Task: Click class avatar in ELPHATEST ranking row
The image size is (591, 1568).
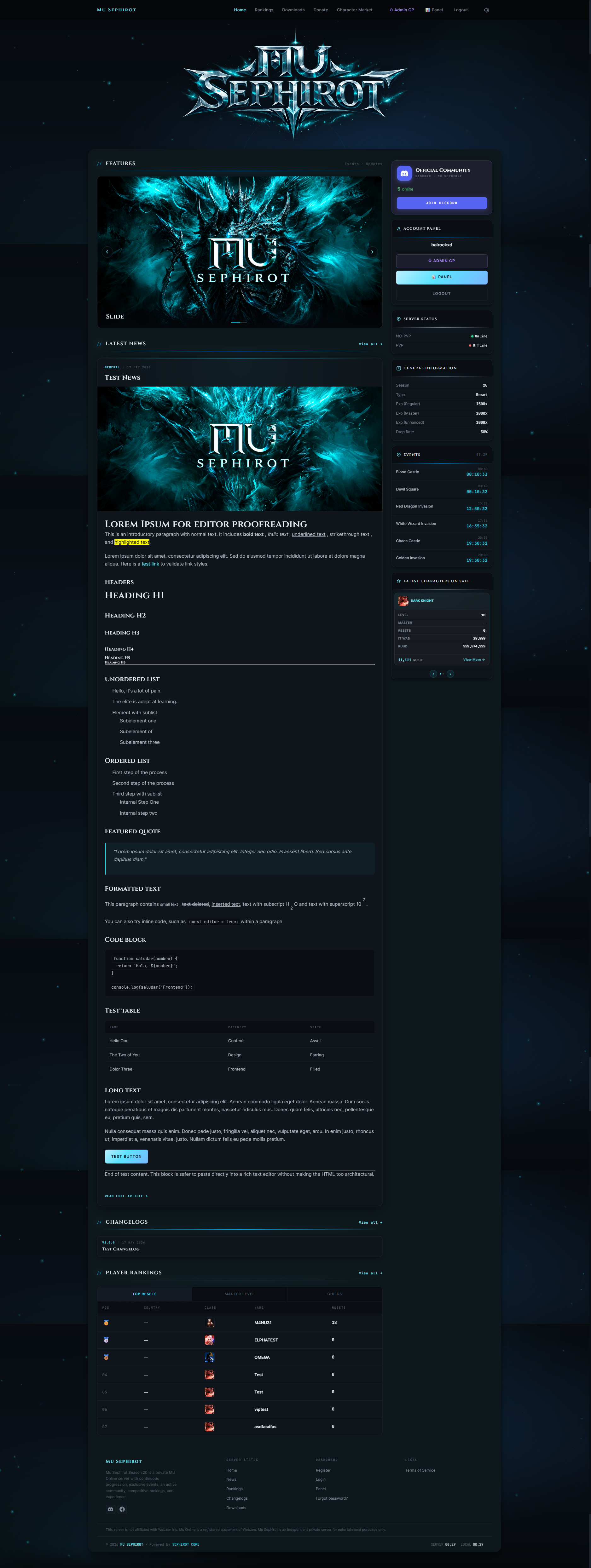Action: [x=210, y=1340]
